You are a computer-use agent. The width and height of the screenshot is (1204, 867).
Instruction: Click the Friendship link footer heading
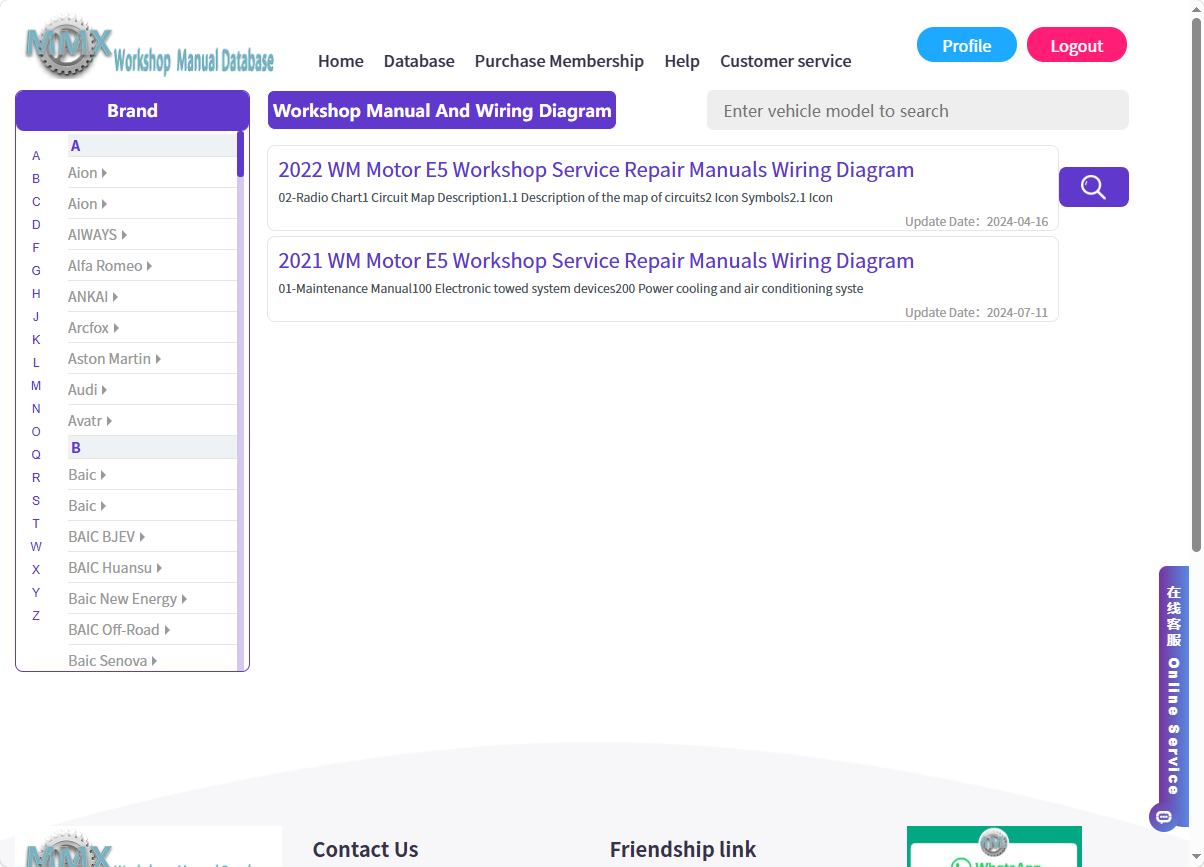[x=683, y=850]
